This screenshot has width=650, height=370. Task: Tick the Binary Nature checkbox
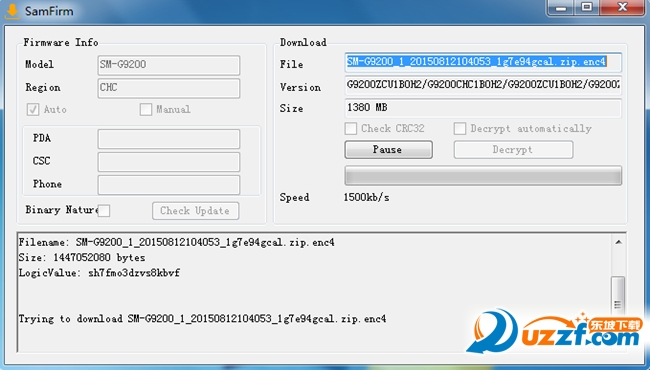[104, 210]
